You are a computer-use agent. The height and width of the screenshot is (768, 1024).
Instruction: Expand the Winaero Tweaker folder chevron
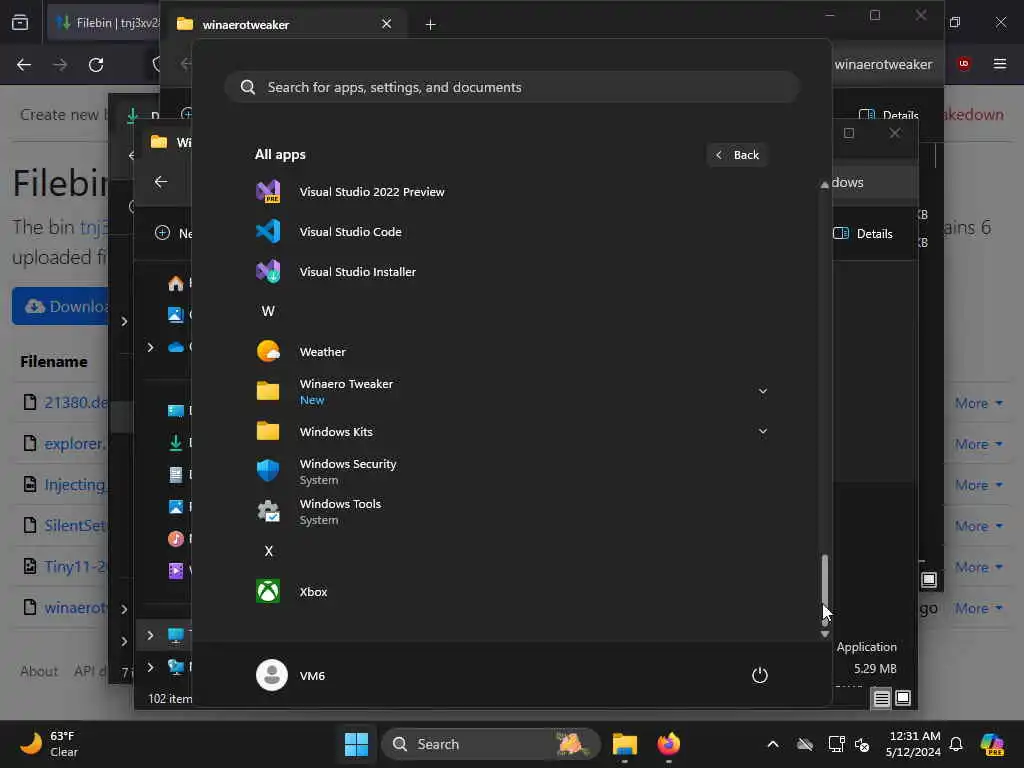point(762,391)
